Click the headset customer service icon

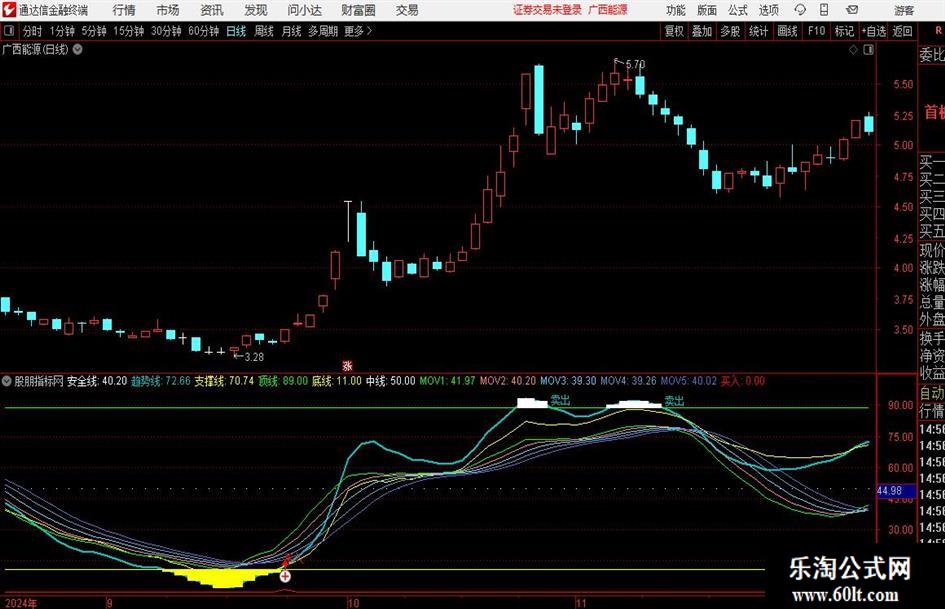click(800, 10)
